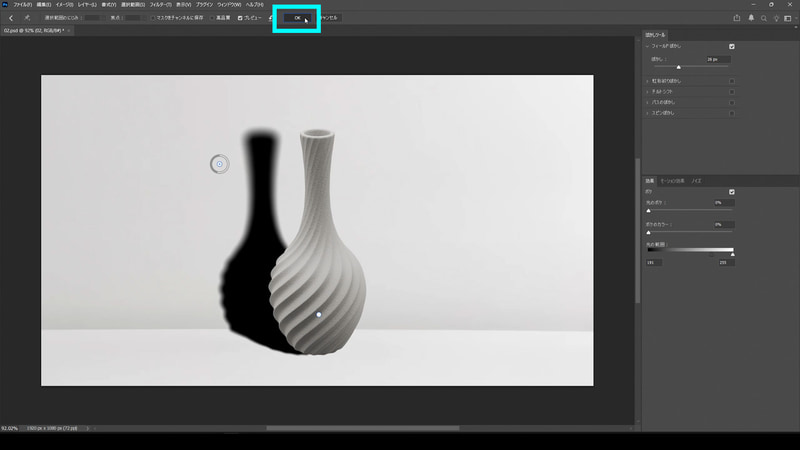The width and height of the screenshot is (800, 450).
Task: Open the ファイル menu
Action: tap(22, 5)
